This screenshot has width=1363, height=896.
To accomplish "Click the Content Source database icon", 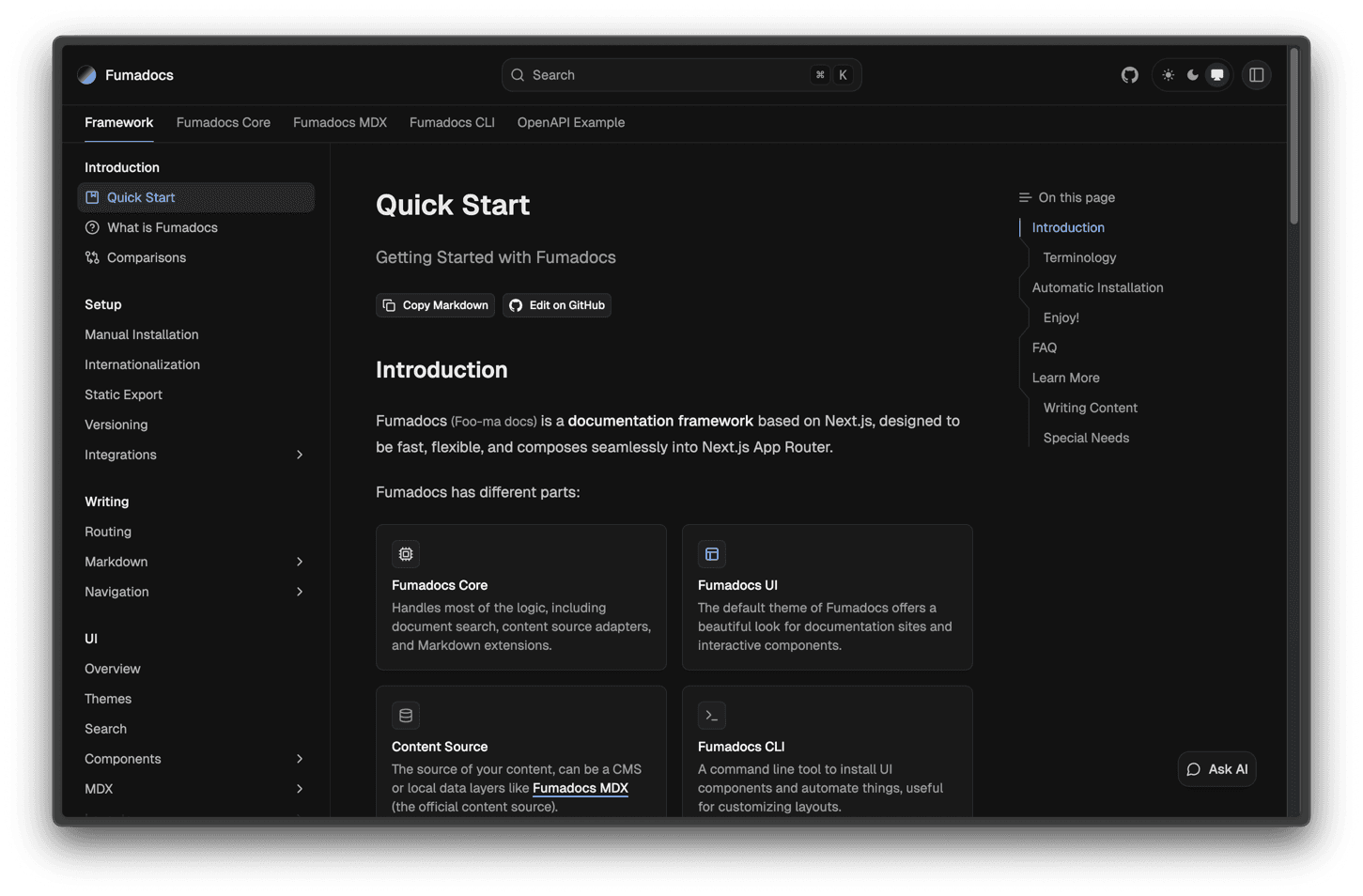I will 406,716.
